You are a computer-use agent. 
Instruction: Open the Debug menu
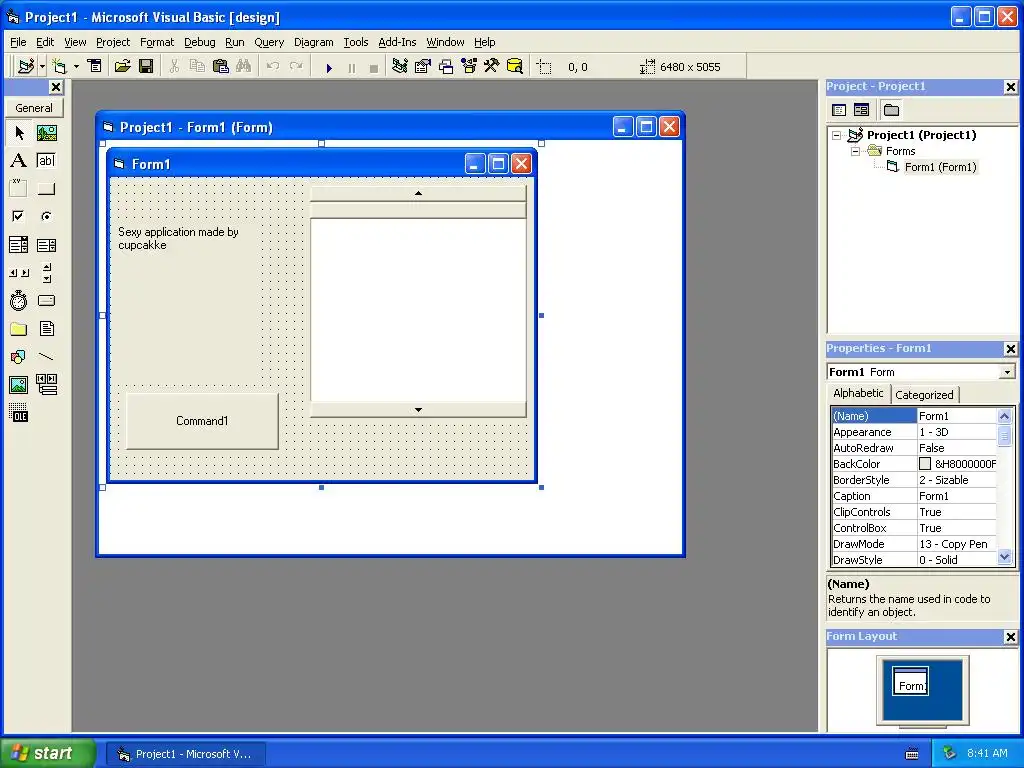(x=199, y=42)
